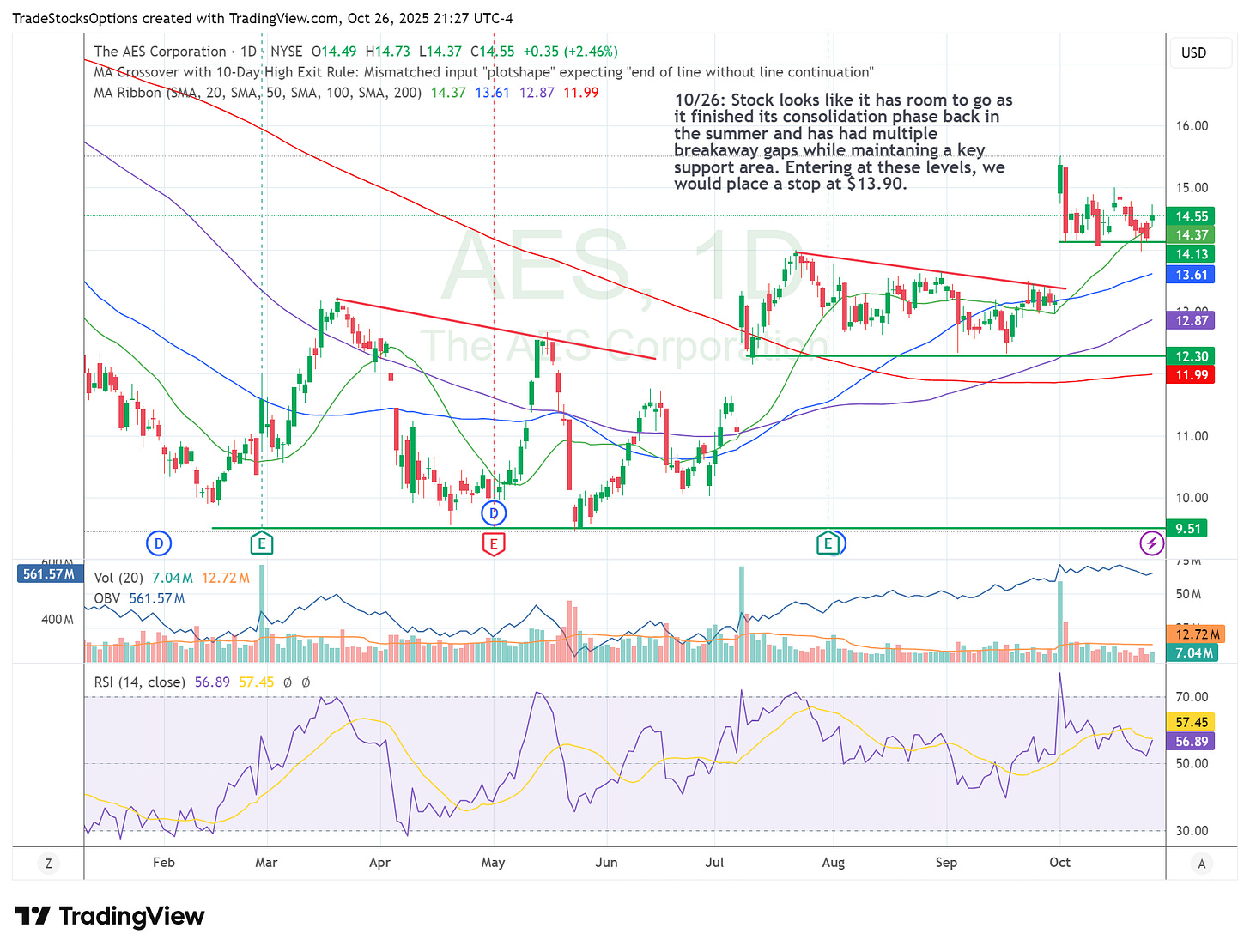Click the blue D dividend marker near February
Image resolution: width=1250 pixels, height=952 pixels.
pos(158,543)
